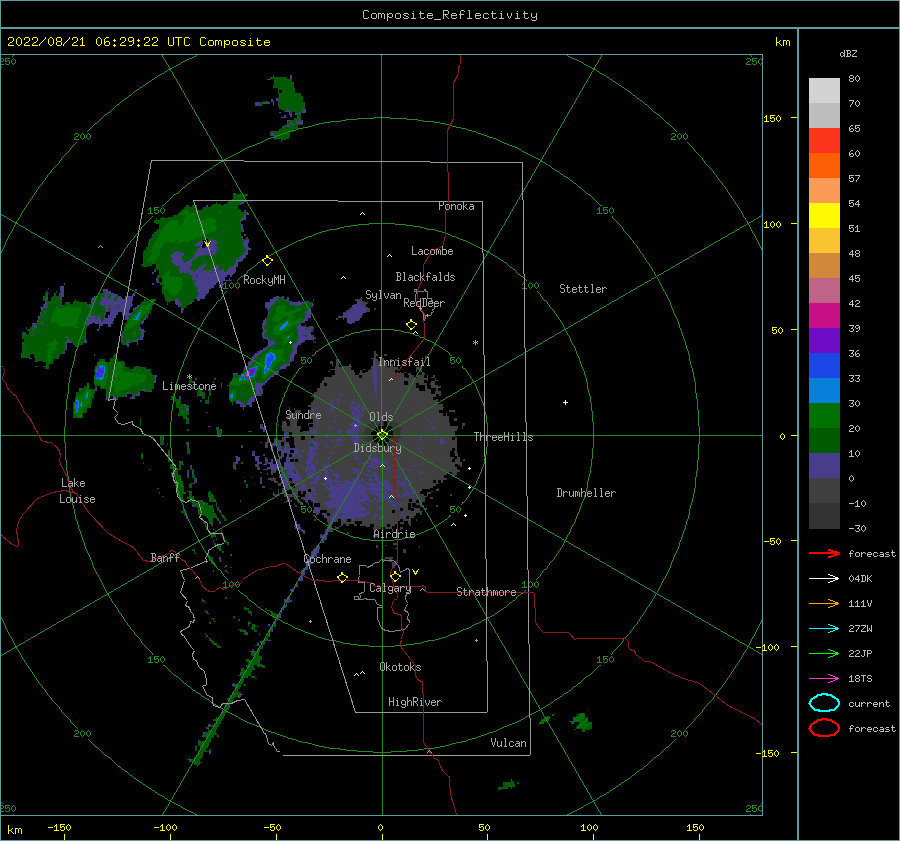Pick the light gray 70-80 dBZ swatch

coord(824,91)
